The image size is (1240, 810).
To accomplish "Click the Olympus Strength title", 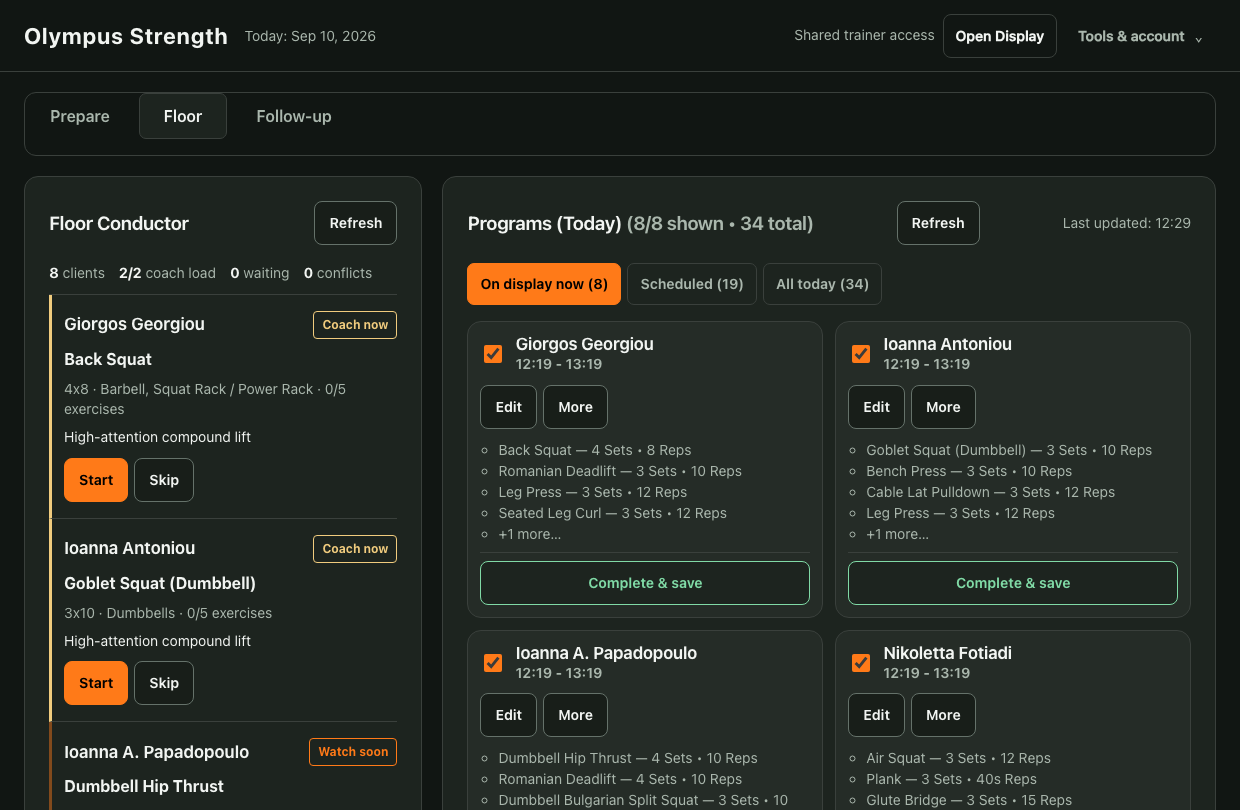I will click(126, 36).
